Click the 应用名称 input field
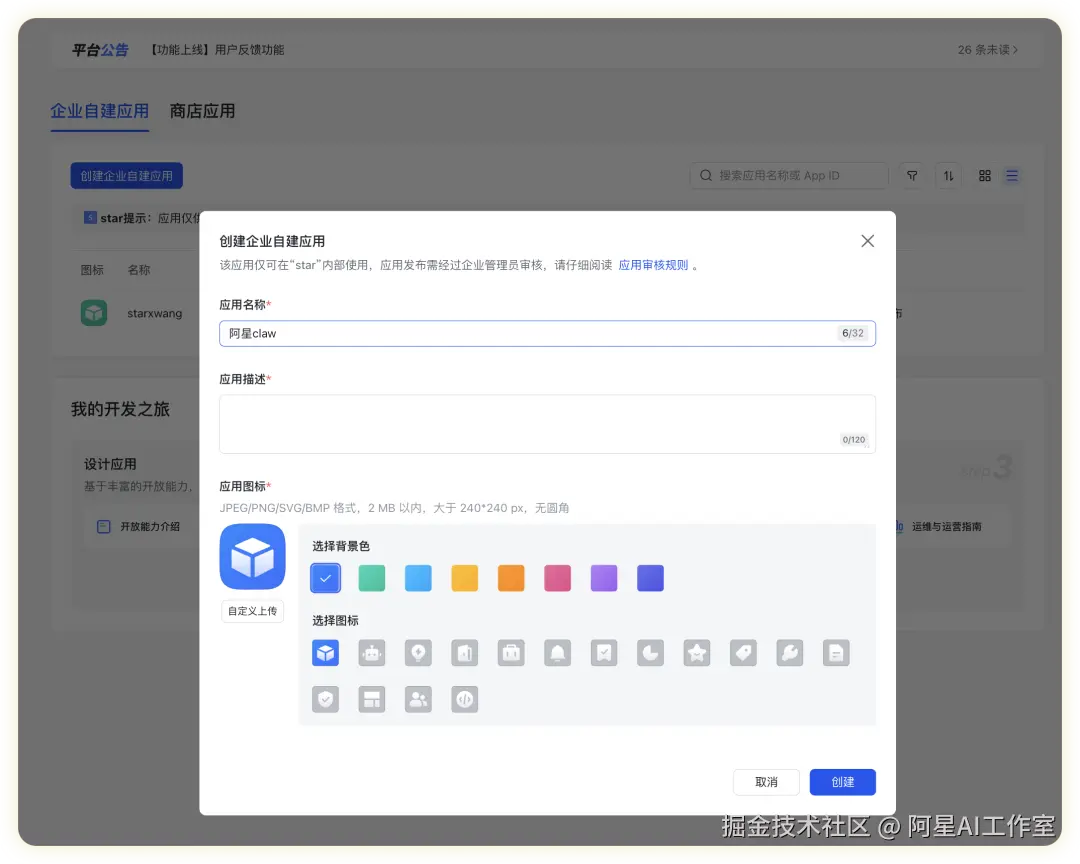 [x=548, y=333]
